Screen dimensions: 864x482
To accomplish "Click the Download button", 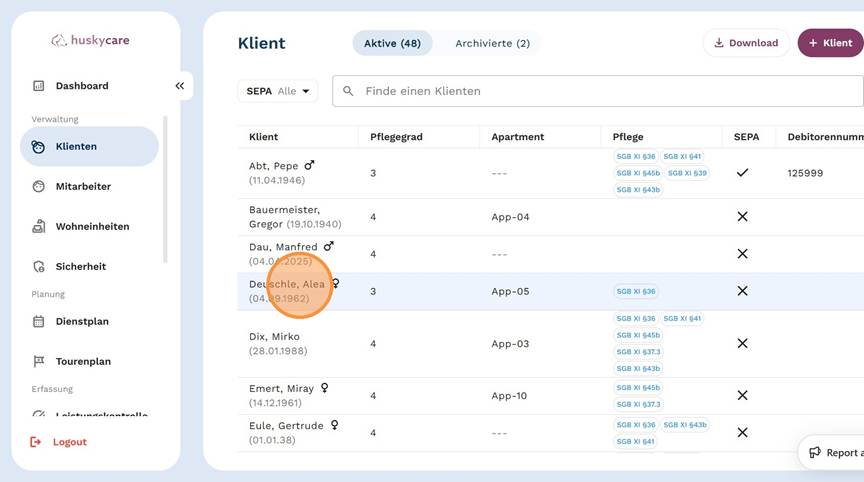I will (746, 43).
